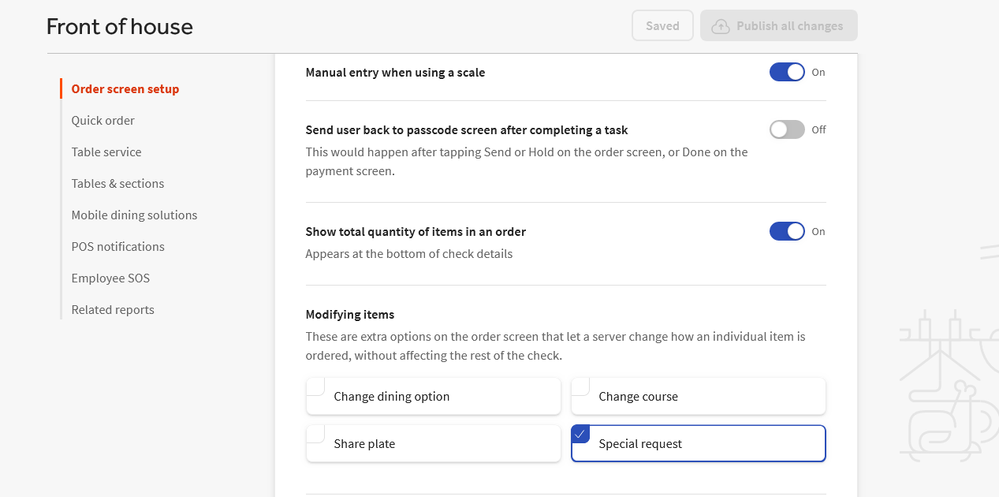Screen dimensions: 999x497
Task: Select Employee SOS in sidebar
Action: (110, 278)
